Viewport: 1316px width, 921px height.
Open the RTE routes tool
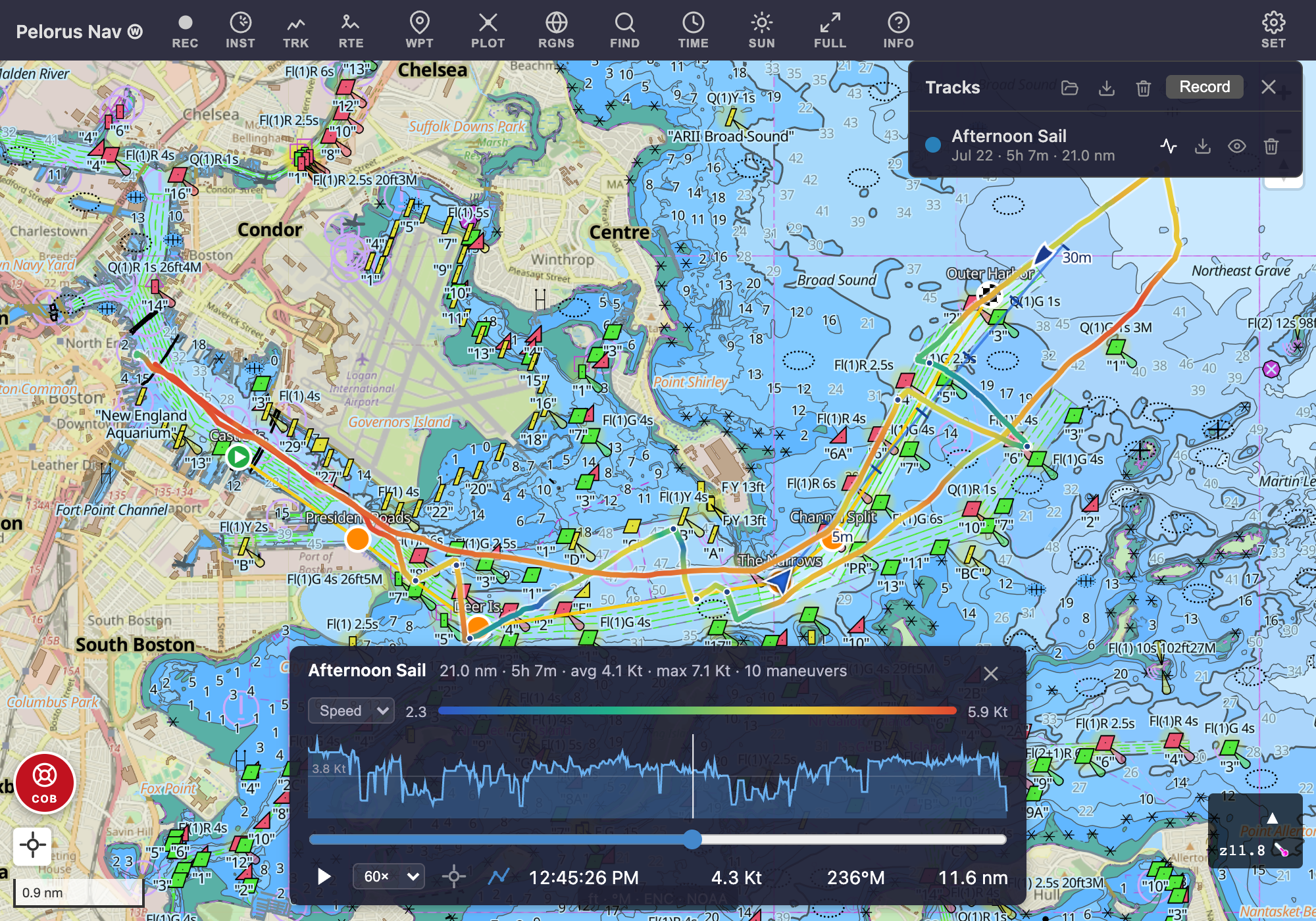351,31
